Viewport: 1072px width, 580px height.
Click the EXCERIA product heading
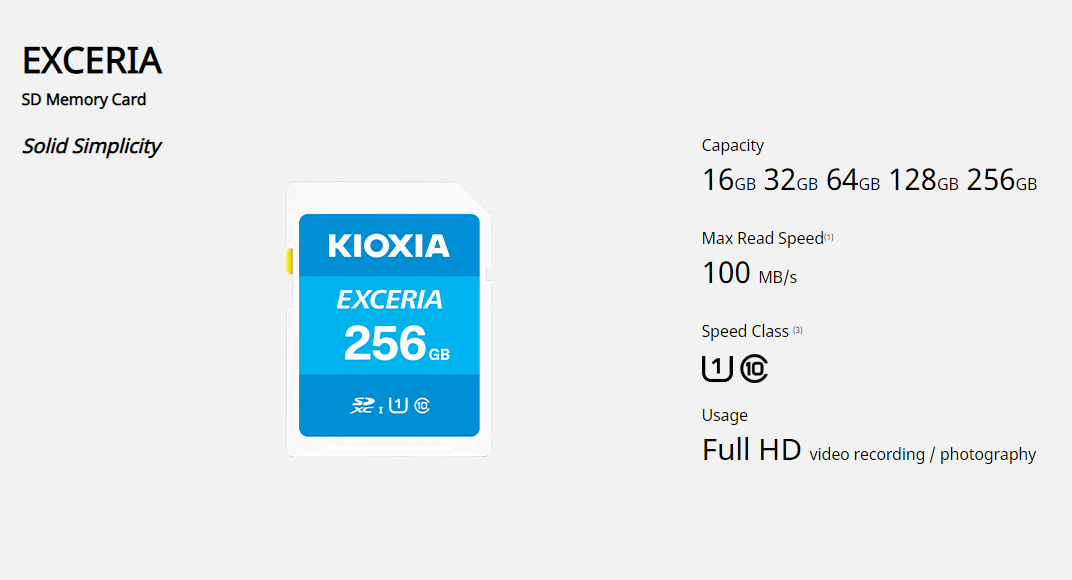click(x=92, y=60)
